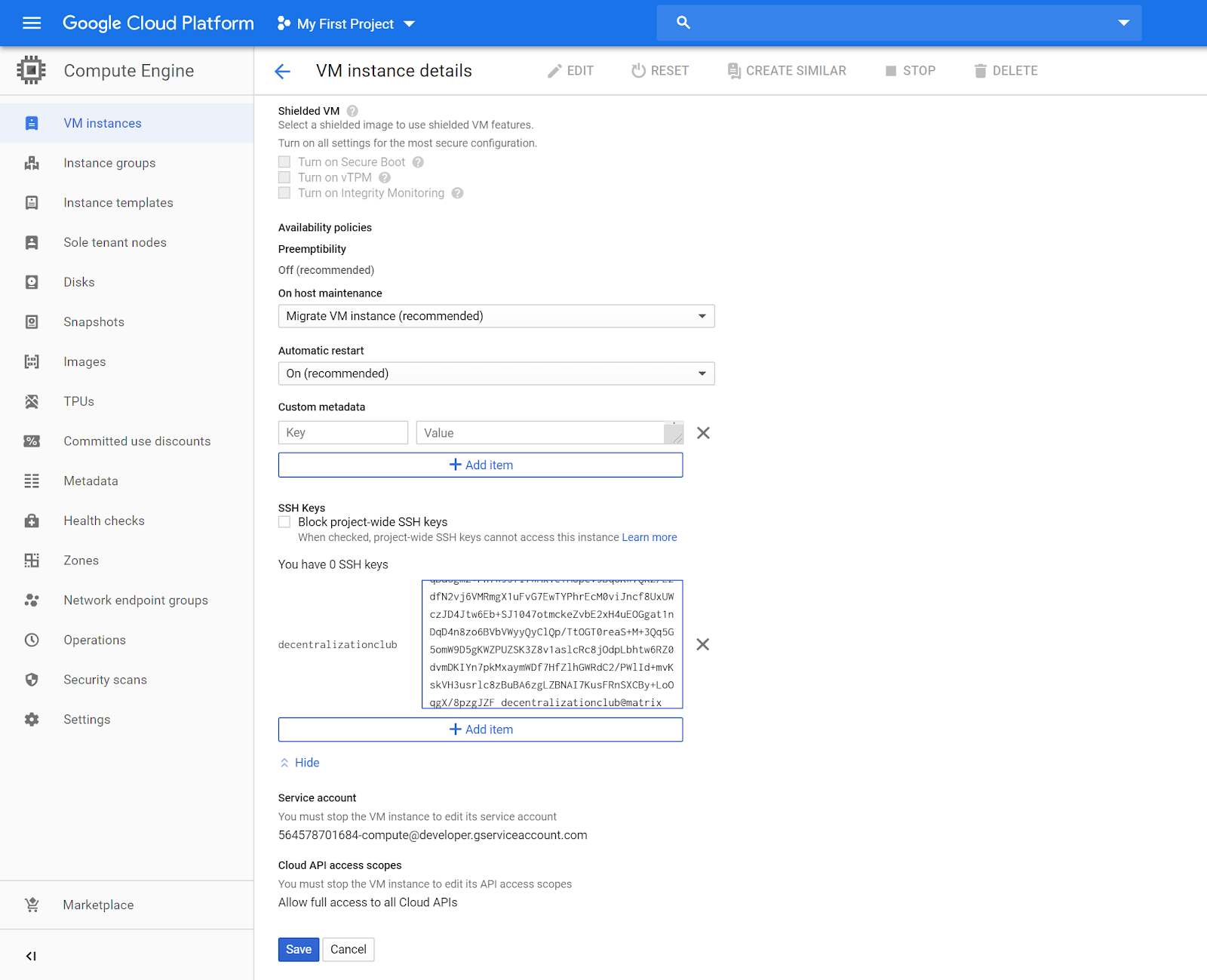Save the VM instance changes
1207x980 pixels.
299,950
